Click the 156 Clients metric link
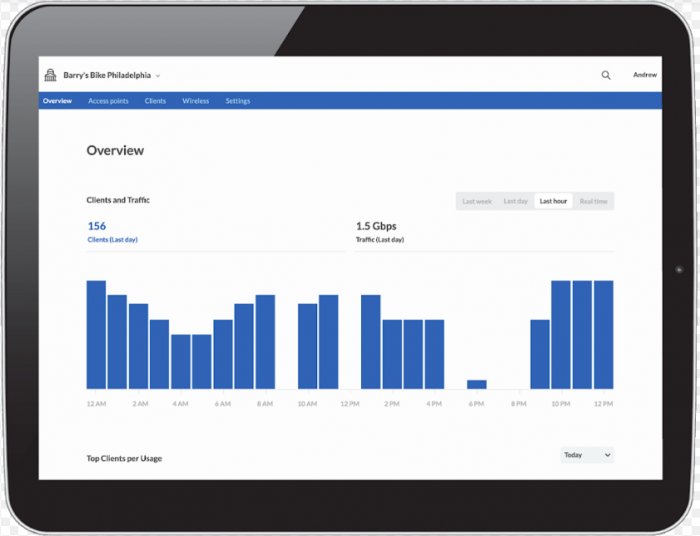This screenshot has height=536, width=700. (x=97, y=227)
